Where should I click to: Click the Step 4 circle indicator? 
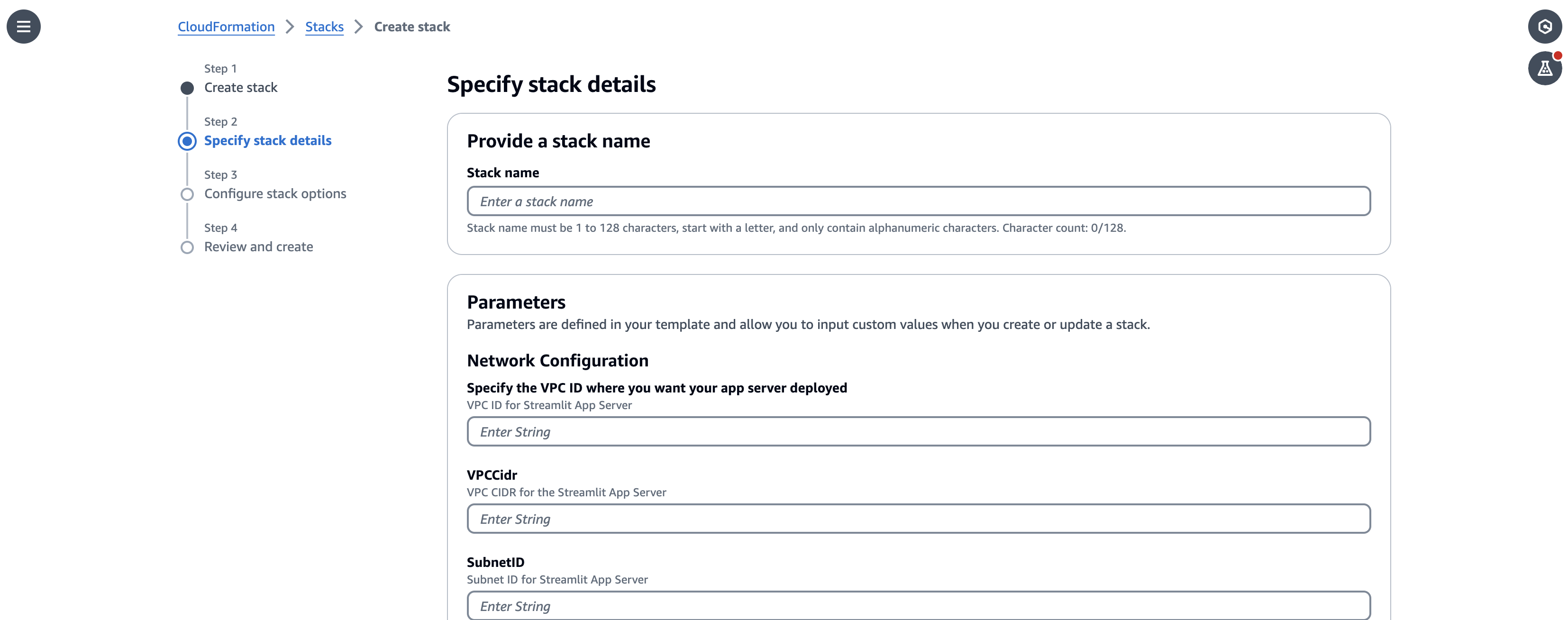tap(187, 247)
